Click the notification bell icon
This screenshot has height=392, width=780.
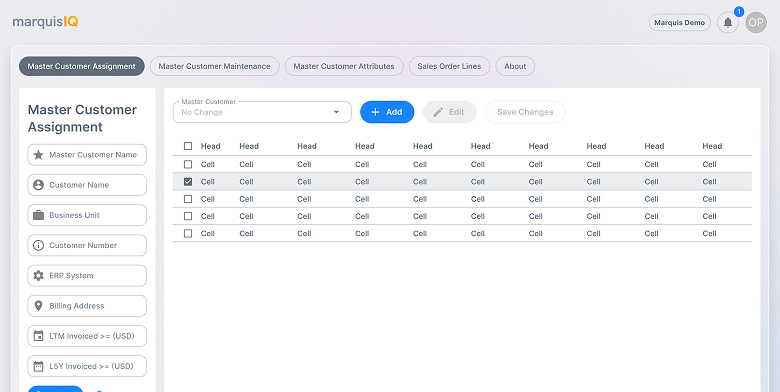tap(728, 23)
